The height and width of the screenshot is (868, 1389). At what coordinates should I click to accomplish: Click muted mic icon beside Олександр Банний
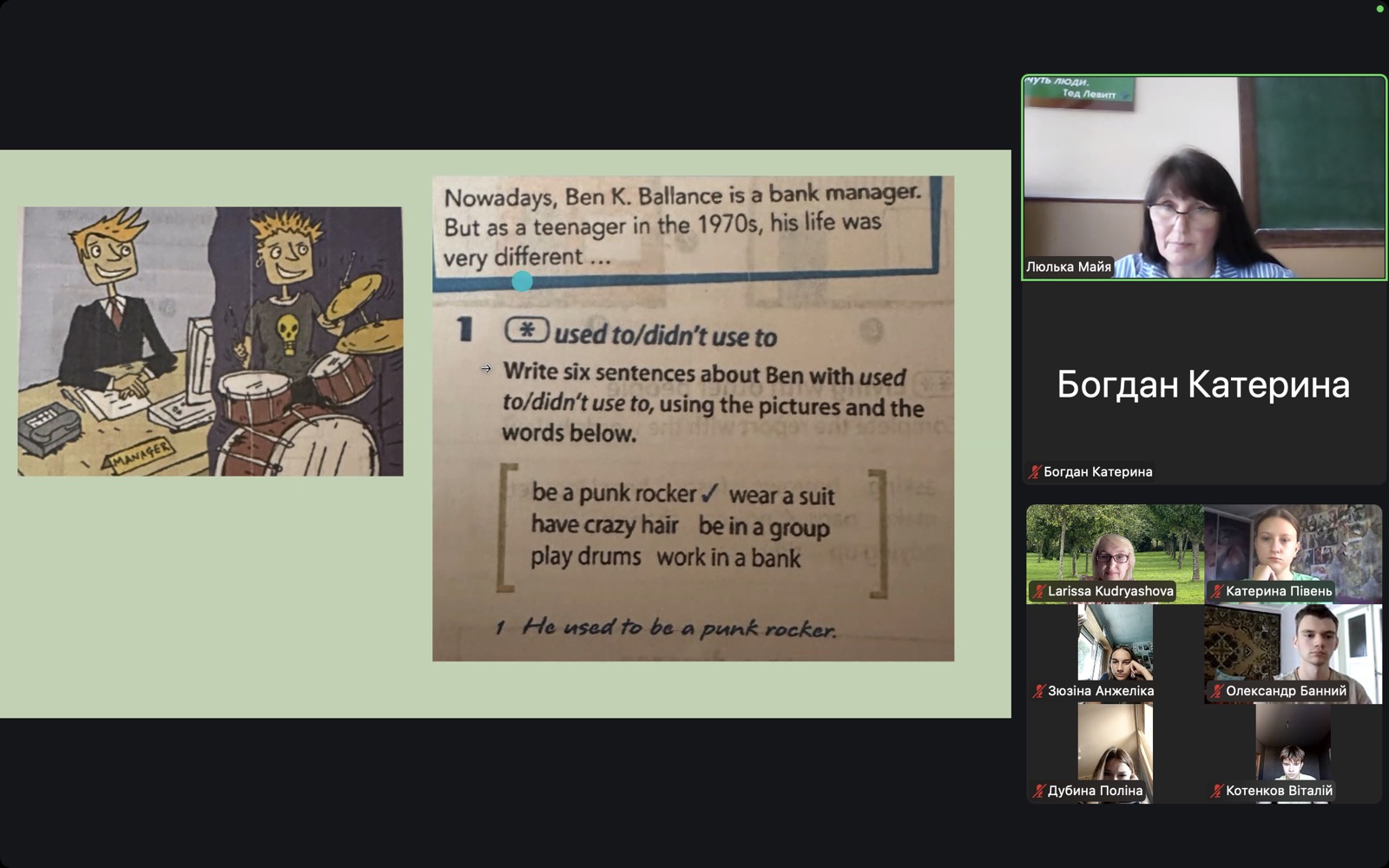tap(1217, 691)
